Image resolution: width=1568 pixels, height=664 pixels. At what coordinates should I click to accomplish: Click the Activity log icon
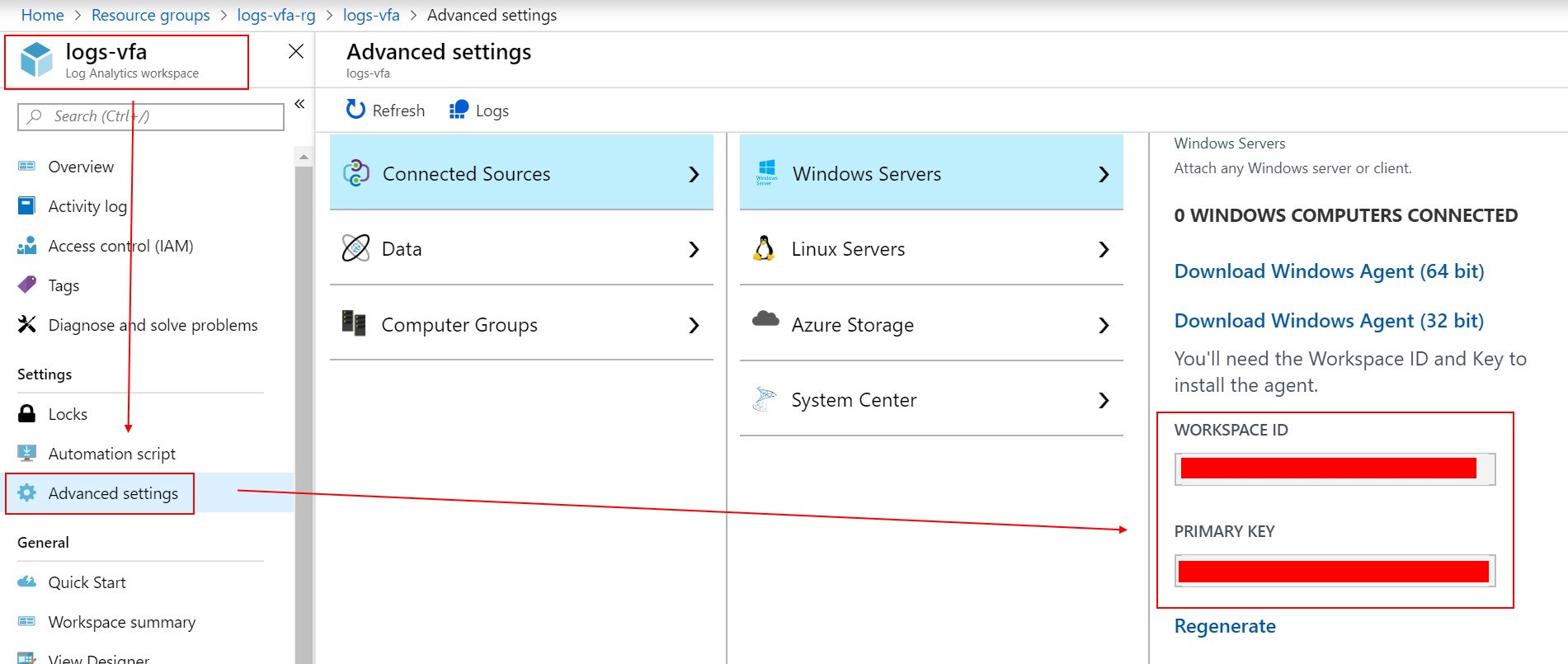click(x=27, y=205)
